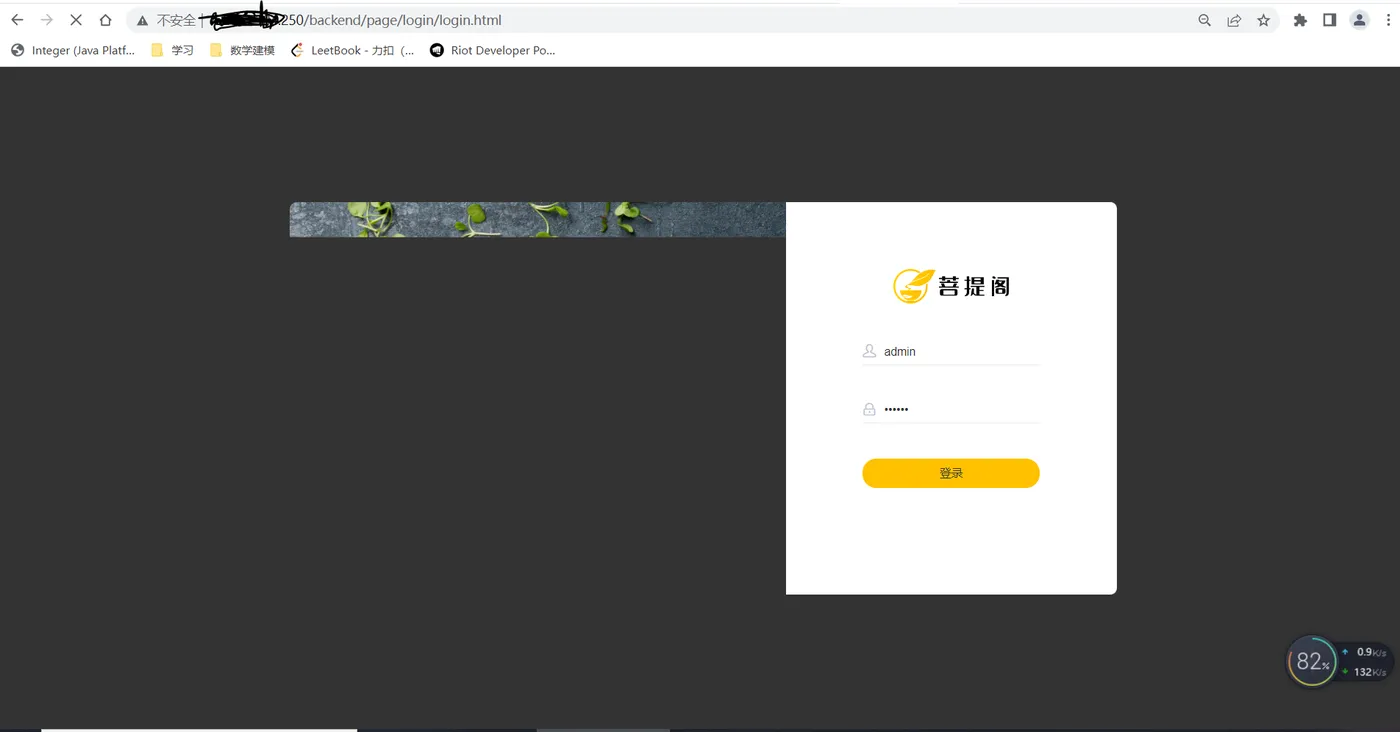This screenshot has height=732, width=1400.
Task: Toggle the browser side panel
Action: [1329, 20]
